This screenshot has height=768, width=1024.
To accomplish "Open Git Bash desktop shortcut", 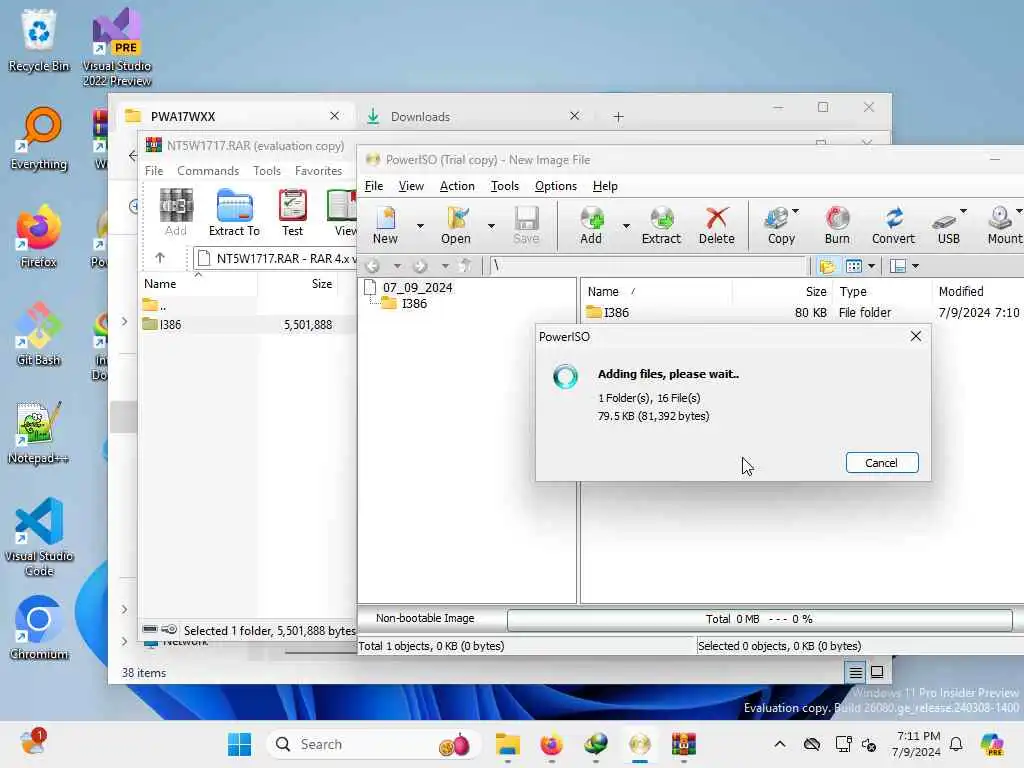I will tap(39, 333).
